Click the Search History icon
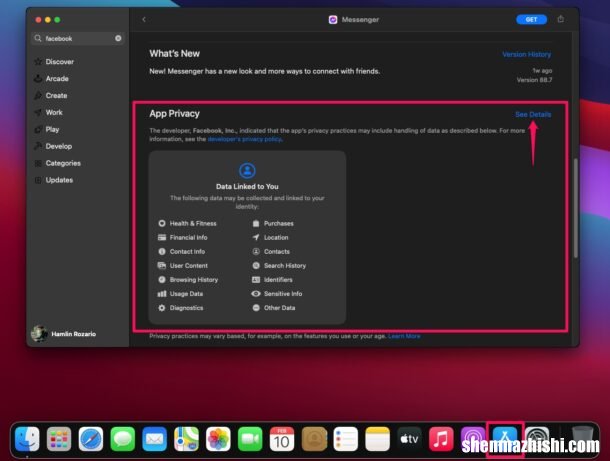The image size is (610, 461). coord(256,265)
